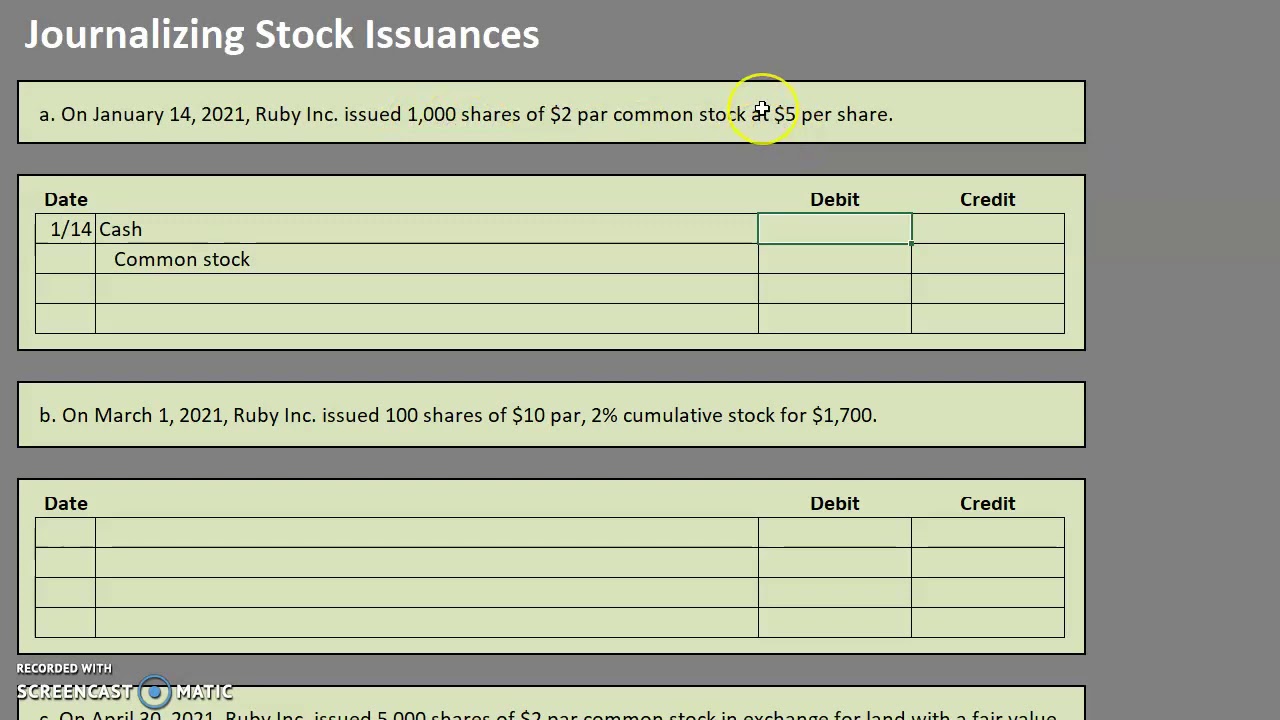Select first account cell in table b
The image size is (1280, 720).
(427, 532)
